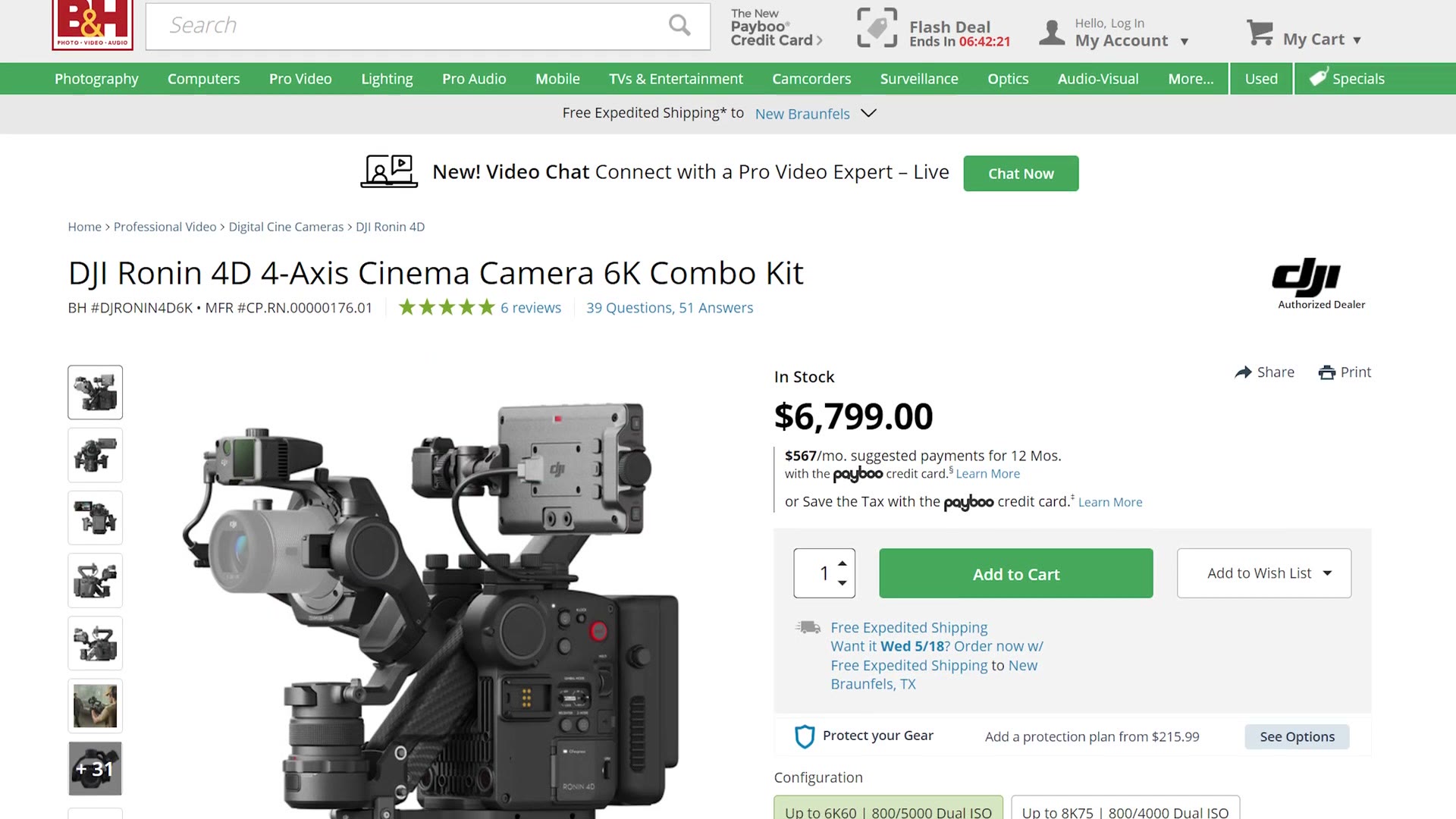Image resolution: width=1456 pixels, height=819 pixels.
Task: Open the 6 reviews link
Action: click(531, 308)
